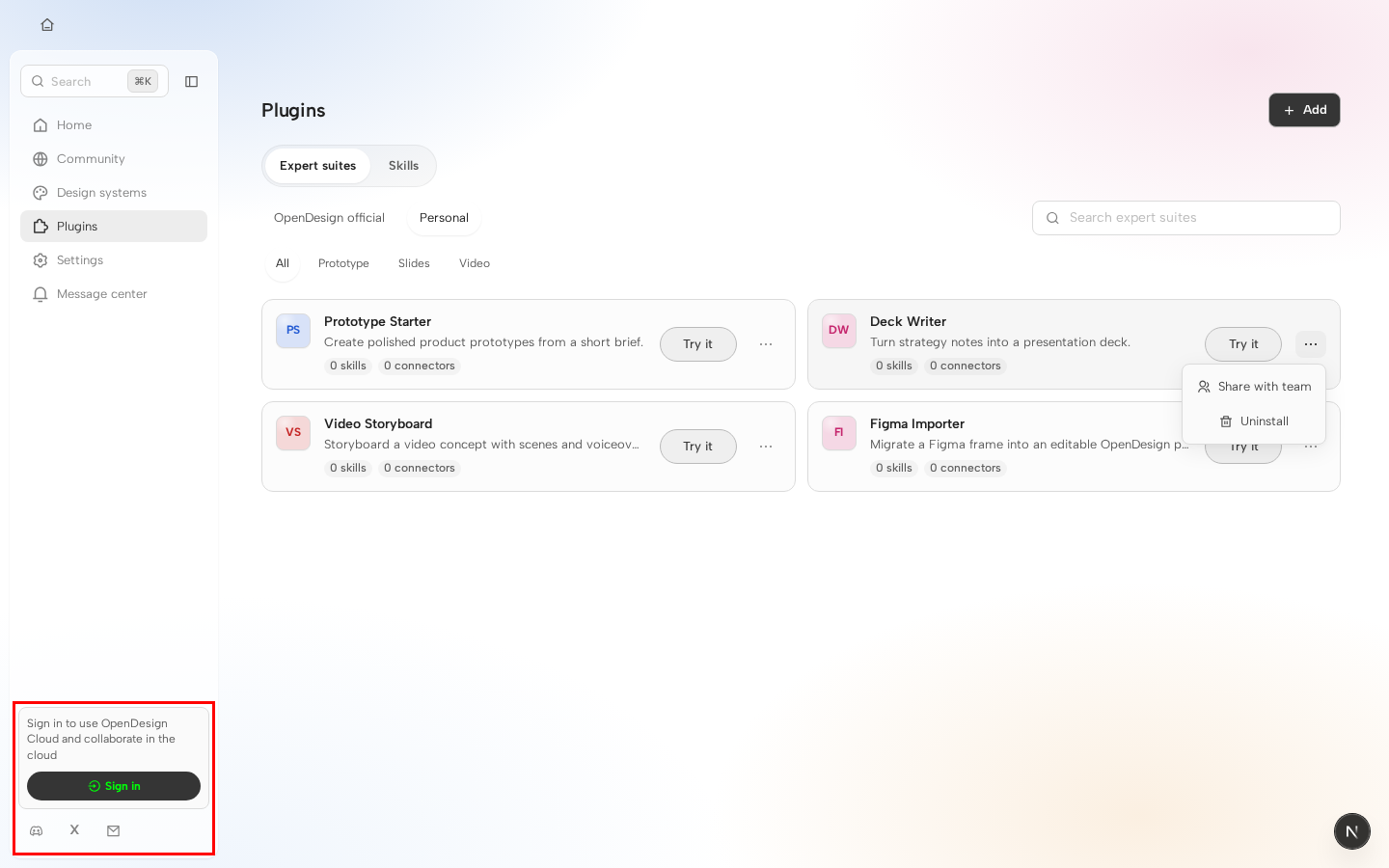Click "Create polished product prototypes" description
The image size is (1389, 868).
(483, 342)
